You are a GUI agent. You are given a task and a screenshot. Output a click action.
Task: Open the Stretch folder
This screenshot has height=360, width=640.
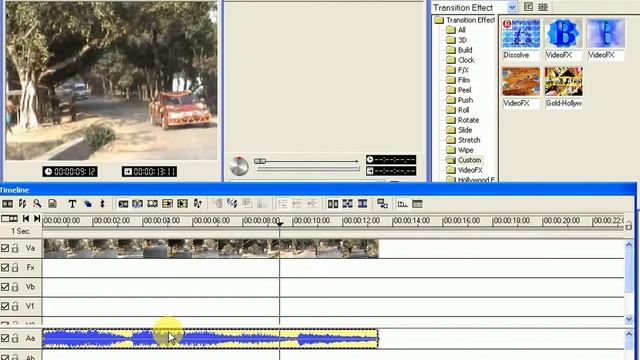pos(463,140)
